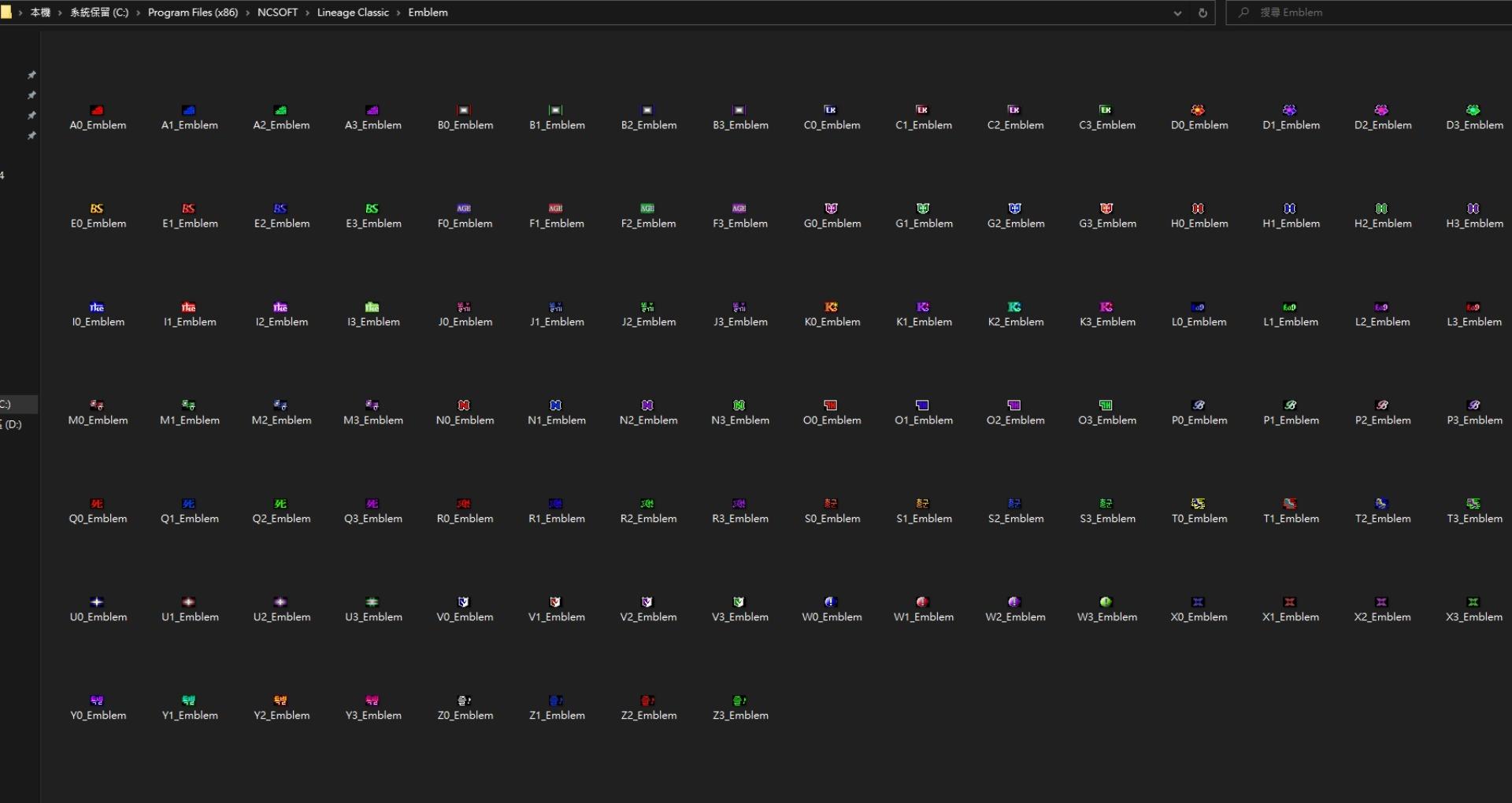Select the Z0_Emblem file icon
This screenshot has height=803, width=1512.
(465, 701)
